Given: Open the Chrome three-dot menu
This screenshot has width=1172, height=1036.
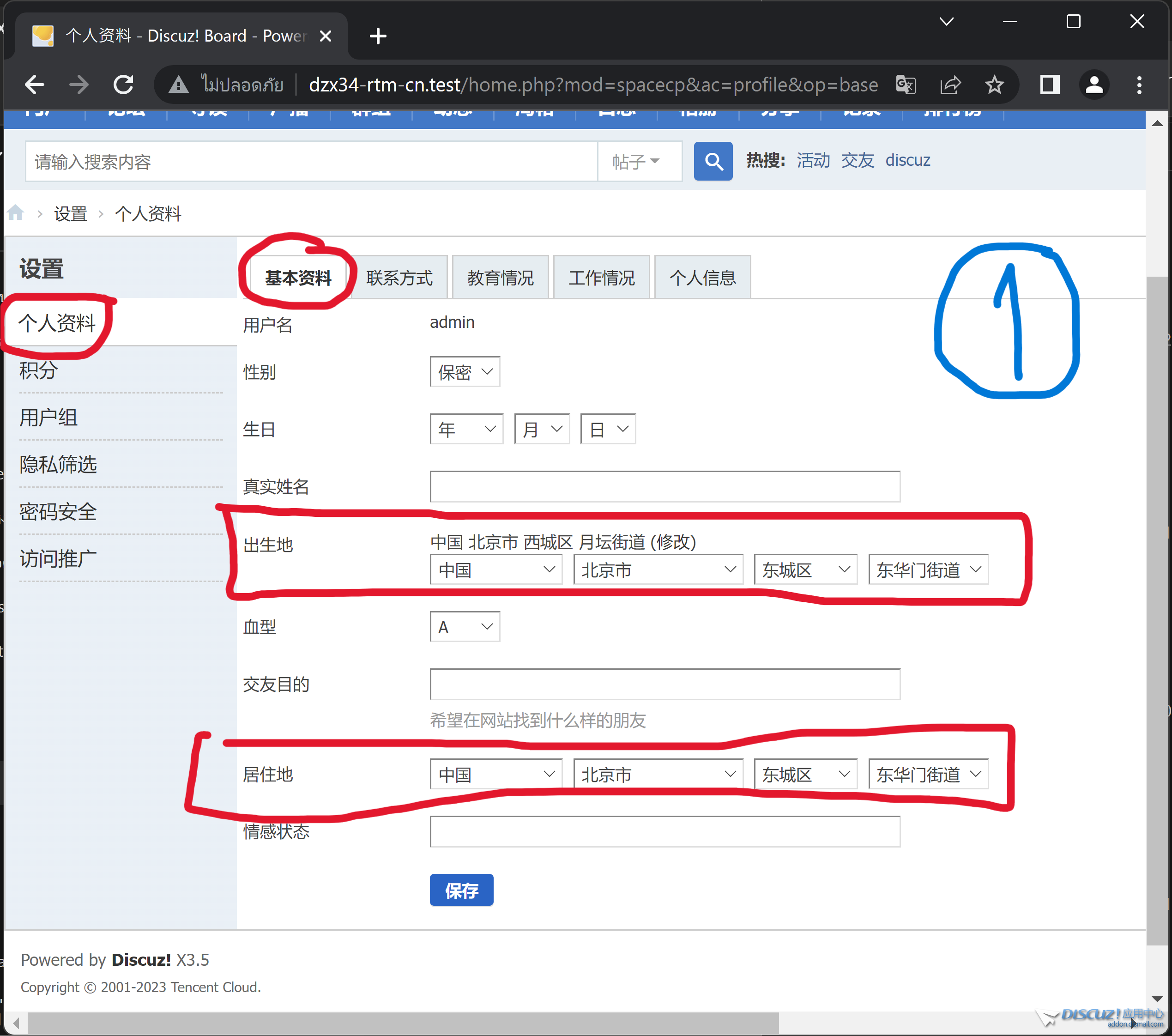Looking at the screenshot, I should [1139, 85].
